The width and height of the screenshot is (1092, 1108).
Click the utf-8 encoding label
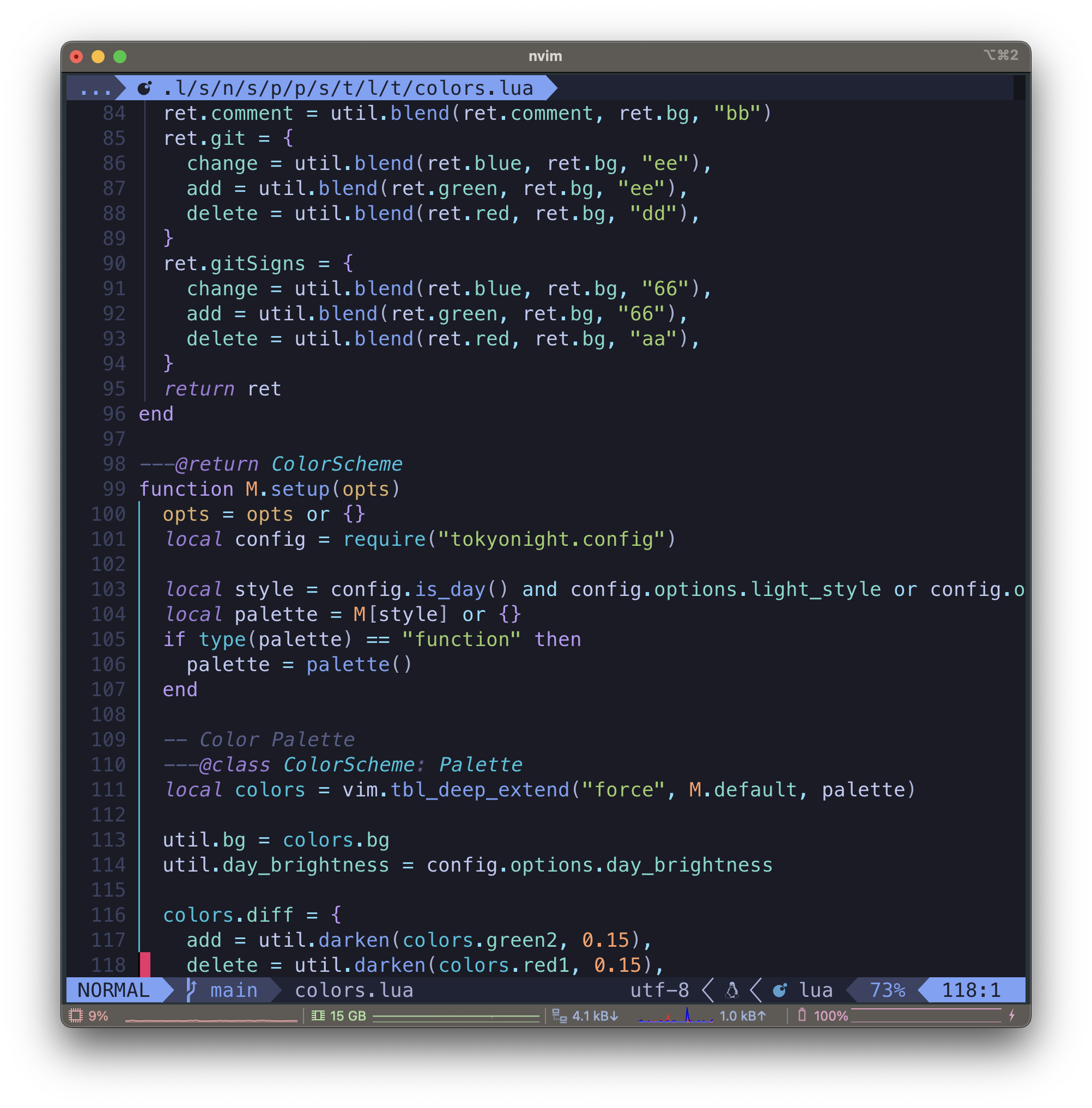point(659,990)
